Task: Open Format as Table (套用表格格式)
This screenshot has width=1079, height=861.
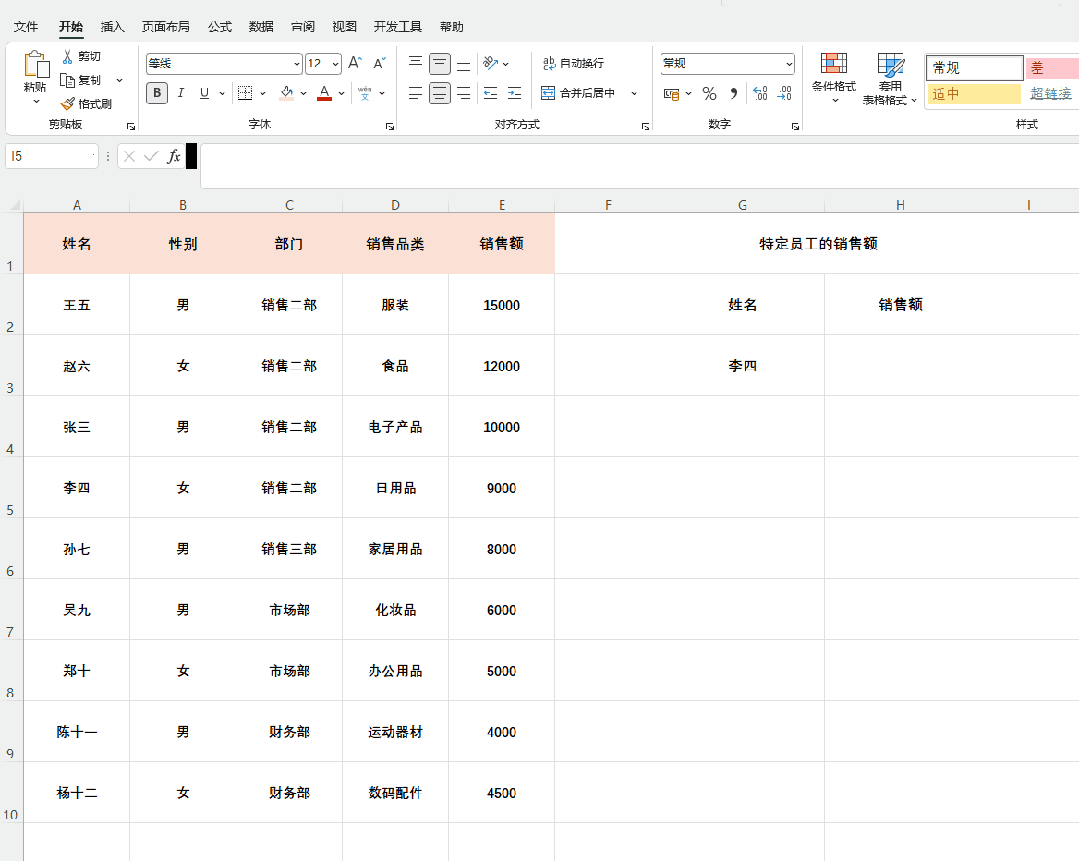Action: (890, 78)
